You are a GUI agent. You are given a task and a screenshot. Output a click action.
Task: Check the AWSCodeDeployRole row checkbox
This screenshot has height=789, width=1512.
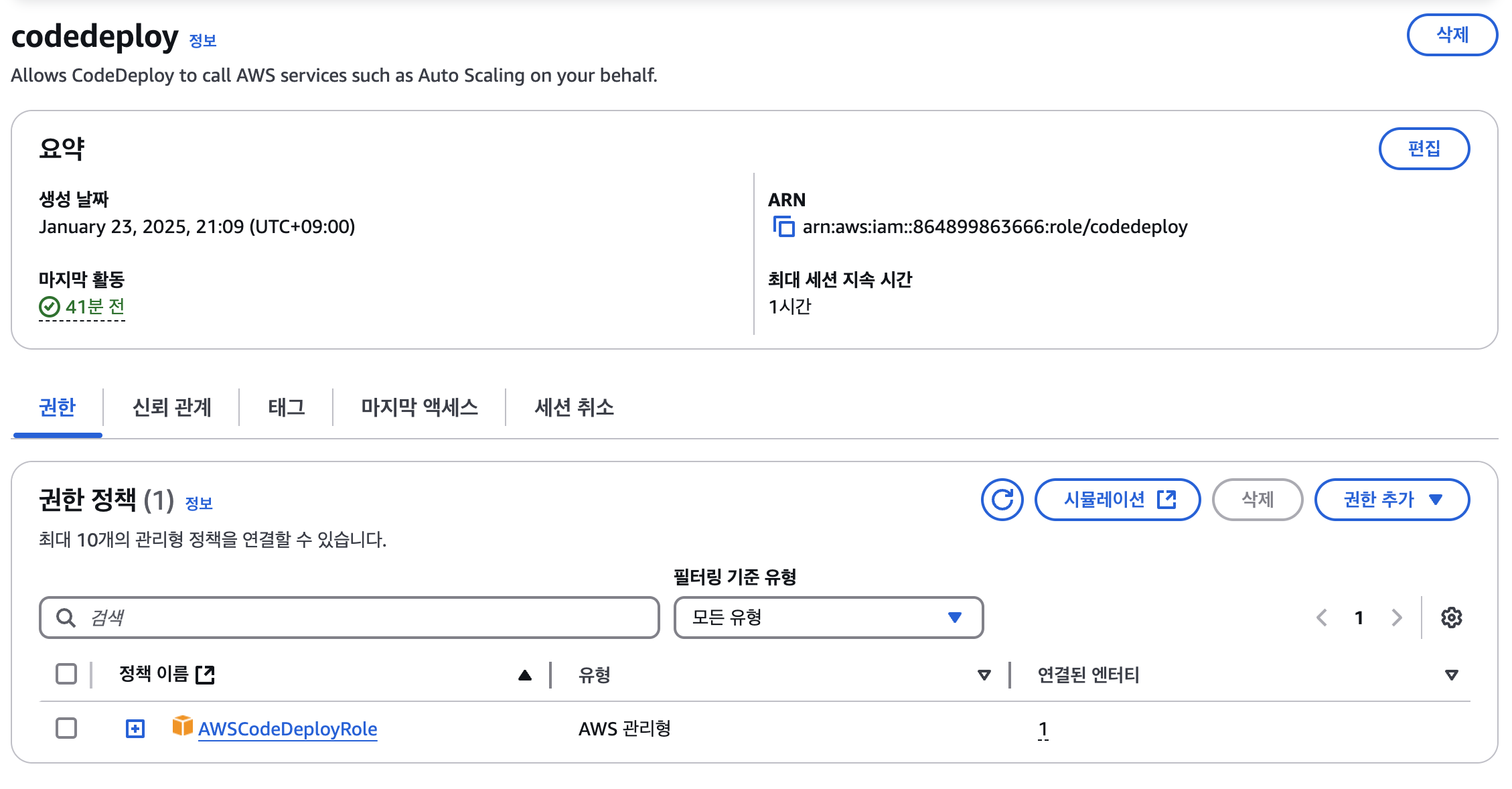point(66,728)
